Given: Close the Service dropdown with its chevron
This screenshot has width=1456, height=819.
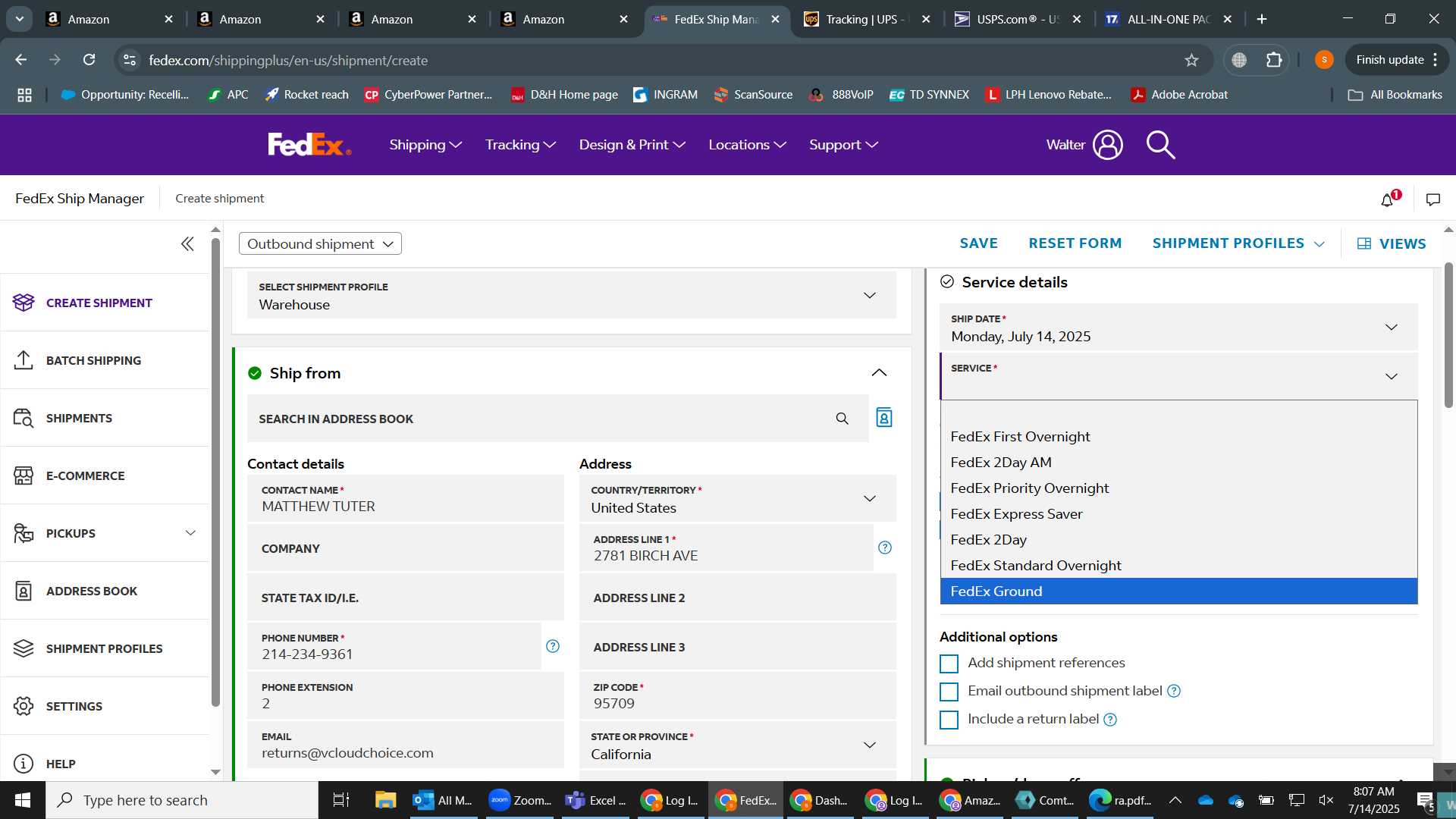Looking at the screenshot, I should [x=1392, y=376].
